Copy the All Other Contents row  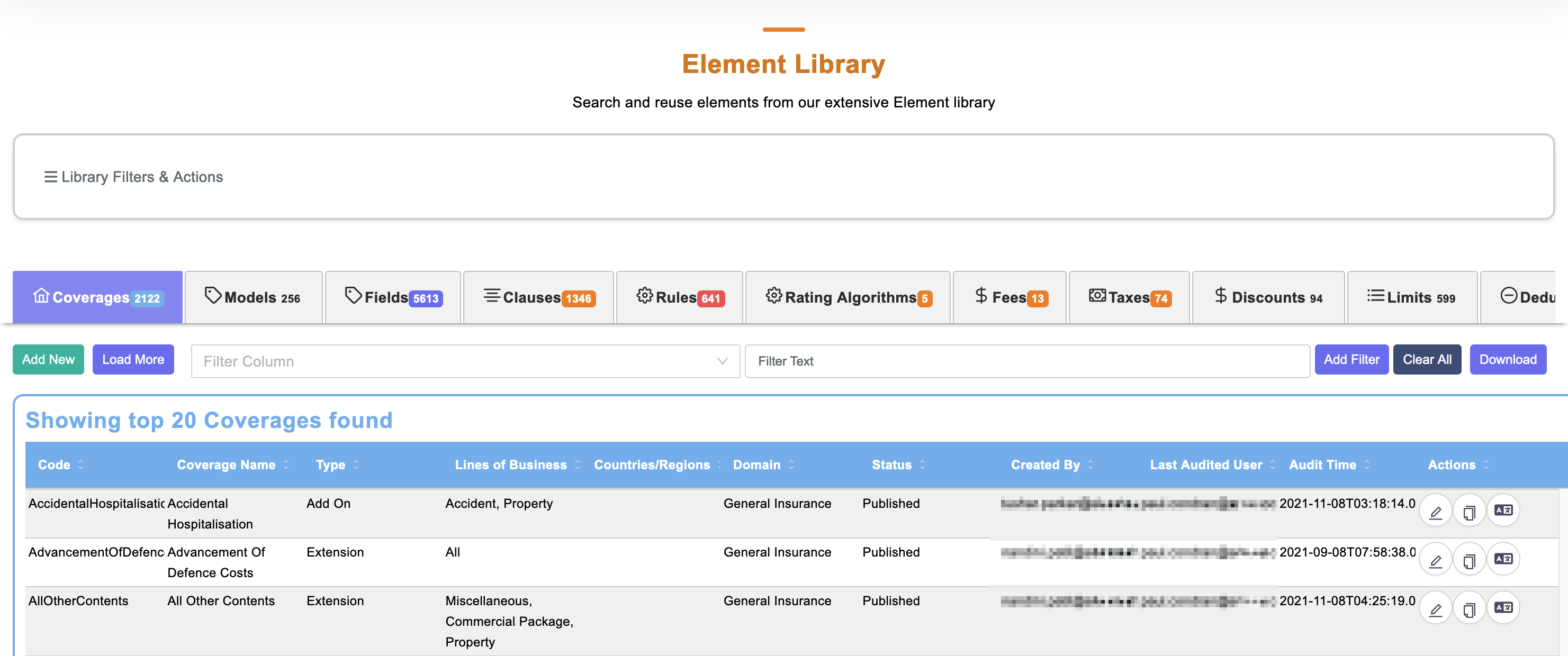pos(1470,608)
